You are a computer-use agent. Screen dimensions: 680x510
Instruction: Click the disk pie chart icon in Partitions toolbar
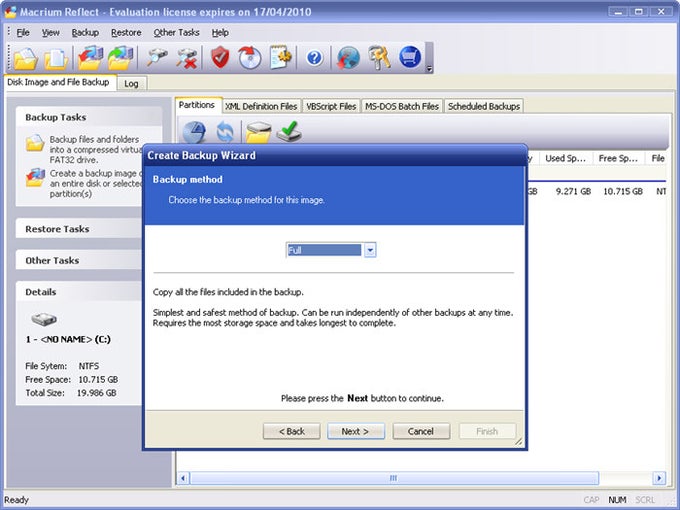tap(194, 132)
